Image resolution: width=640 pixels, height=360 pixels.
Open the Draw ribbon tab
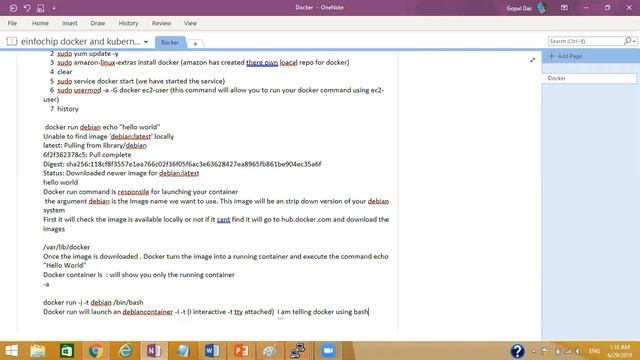98,23
